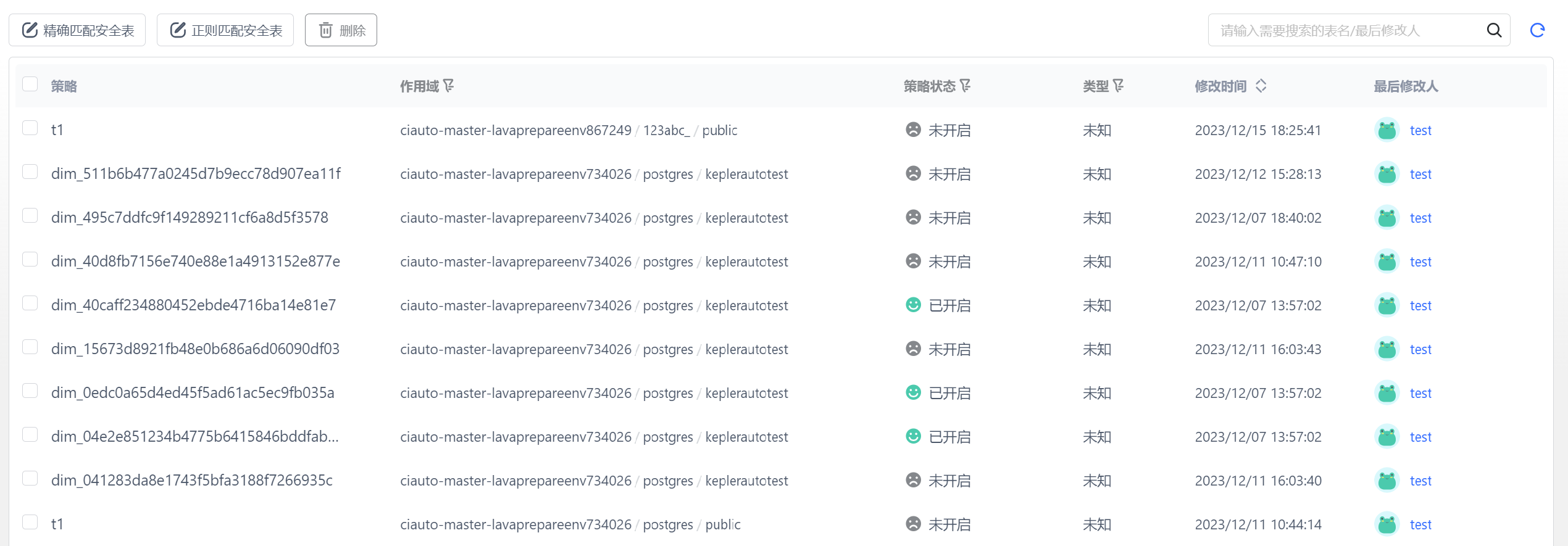Click the 删除 button
The height and width of the screenshot is (546, 1568).
(x=341, y=30)
